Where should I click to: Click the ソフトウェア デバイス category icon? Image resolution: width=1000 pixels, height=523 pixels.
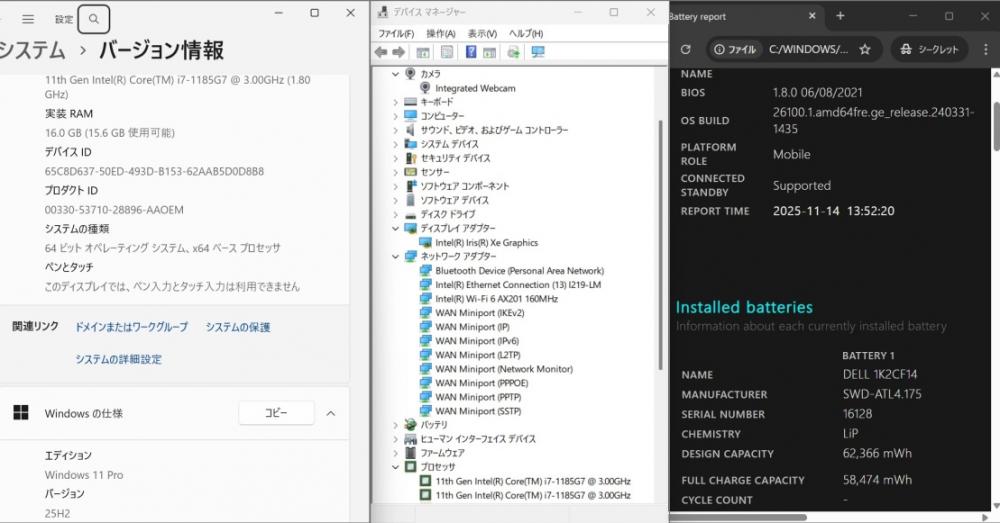click(410, 200)
